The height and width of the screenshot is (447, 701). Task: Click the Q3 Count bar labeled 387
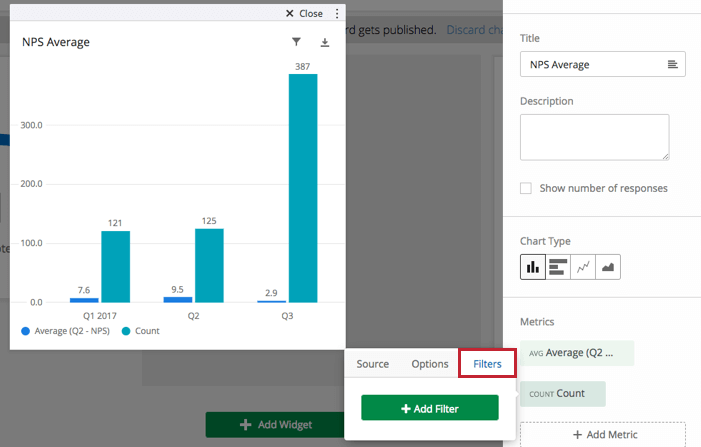click(303, 188)
